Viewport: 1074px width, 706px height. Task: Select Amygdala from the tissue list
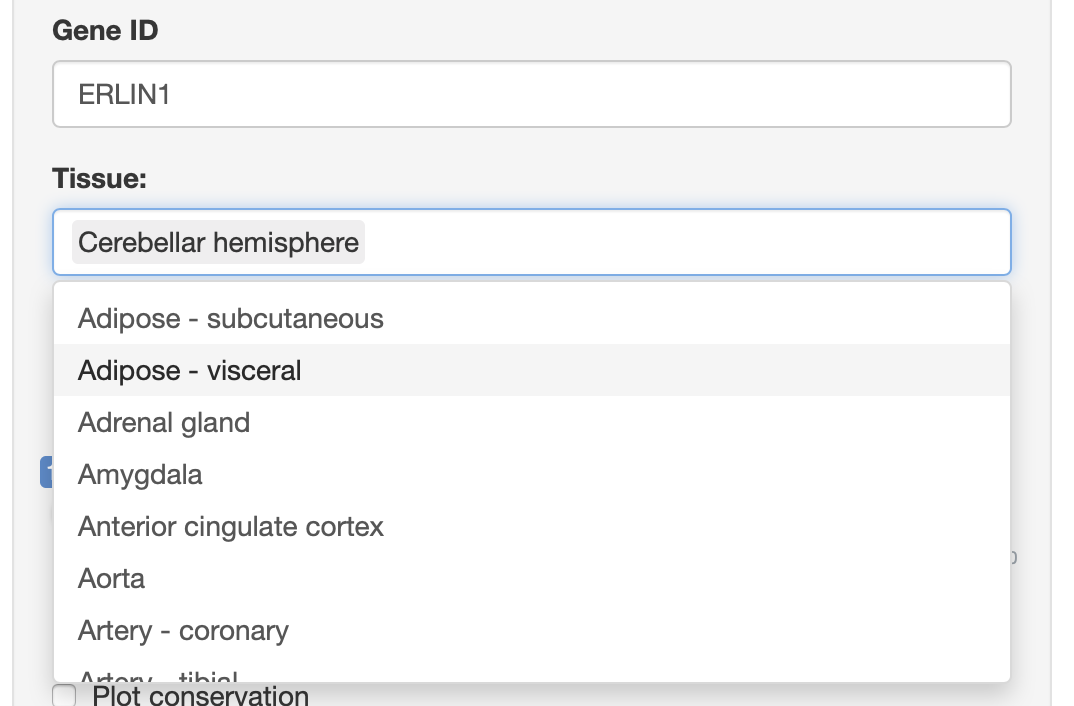140,475
